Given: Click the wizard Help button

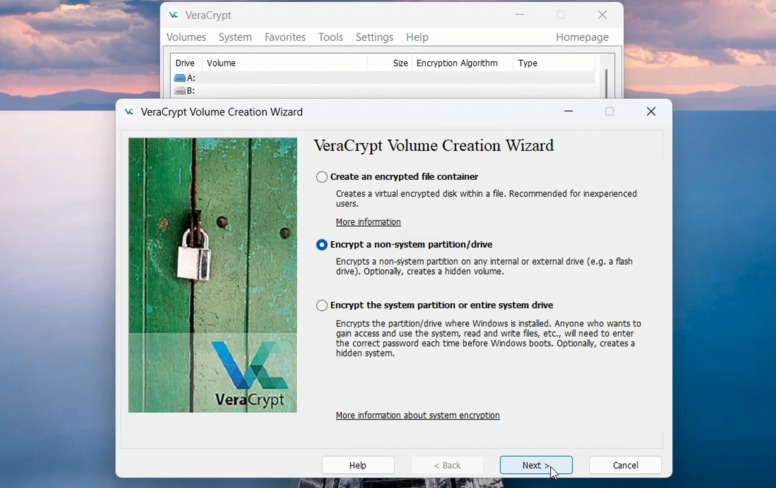Looking at the screenshot, I should (358, 465).
